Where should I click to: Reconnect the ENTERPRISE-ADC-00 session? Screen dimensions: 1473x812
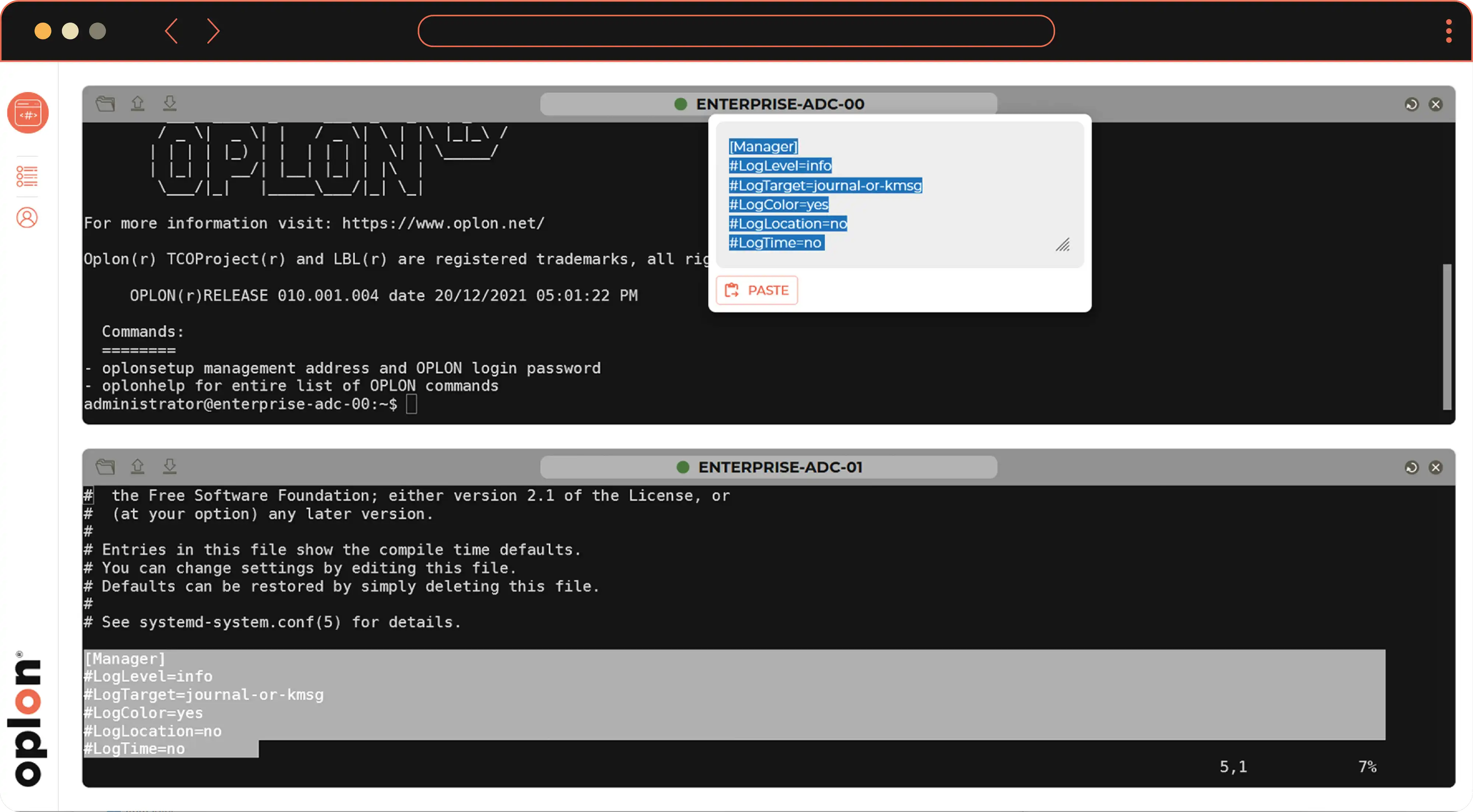click(1411, 104)
